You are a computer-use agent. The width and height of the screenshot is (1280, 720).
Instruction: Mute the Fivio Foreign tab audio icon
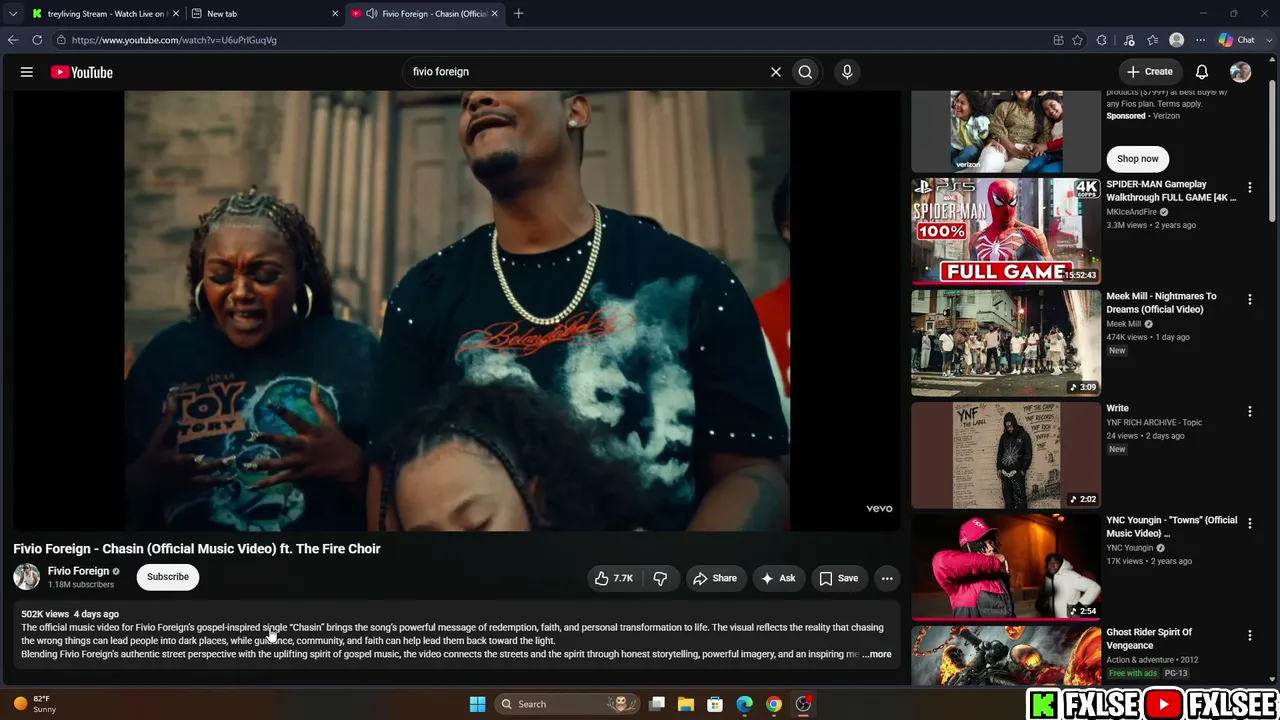click(372, 14)
